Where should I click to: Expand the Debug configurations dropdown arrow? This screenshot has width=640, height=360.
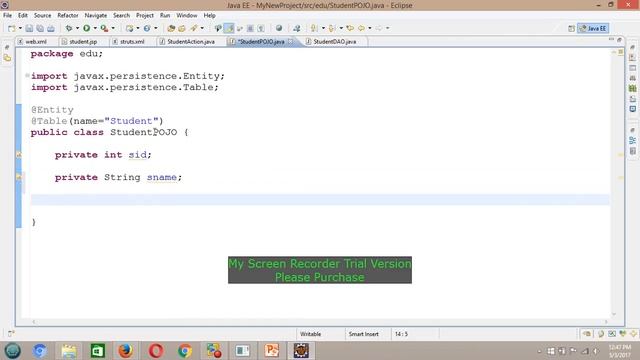click(x=77, y=28)
